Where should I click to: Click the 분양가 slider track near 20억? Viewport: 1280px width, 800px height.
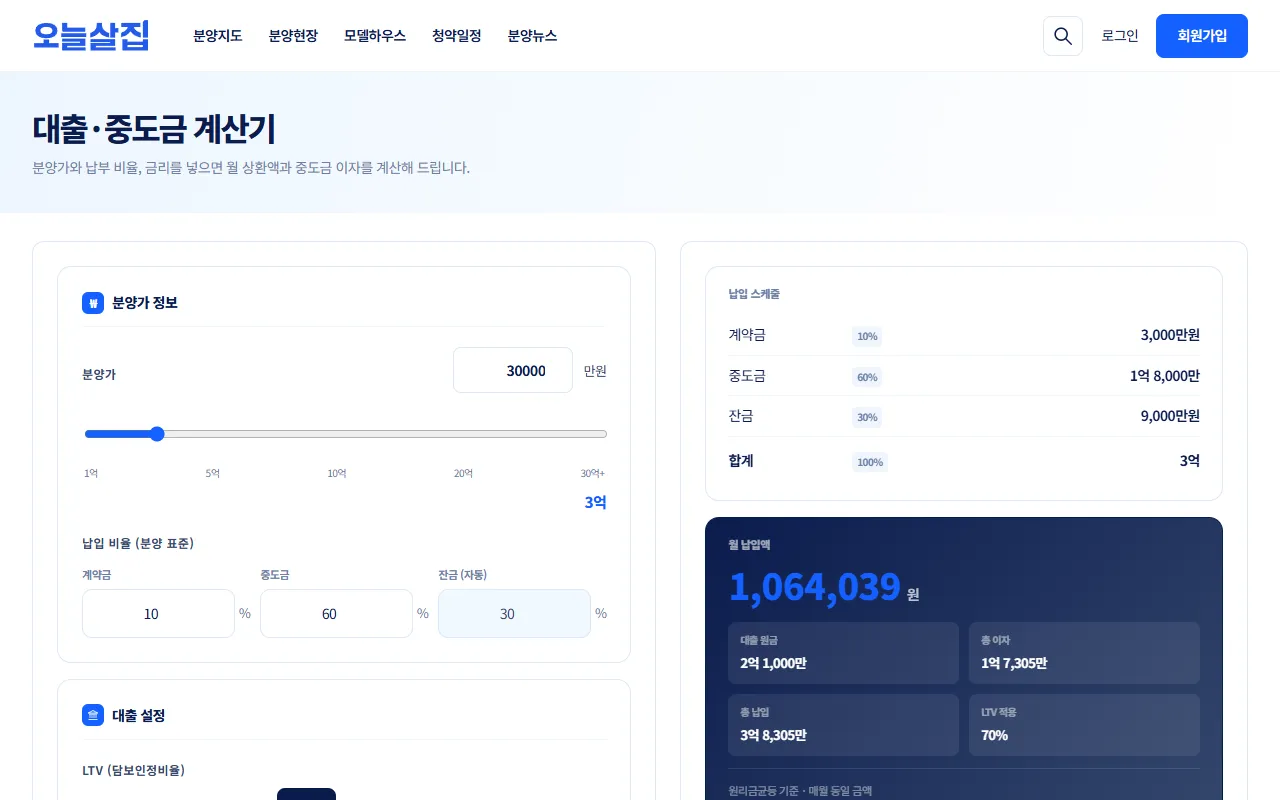pyautogui.click(x=463, y=434)
